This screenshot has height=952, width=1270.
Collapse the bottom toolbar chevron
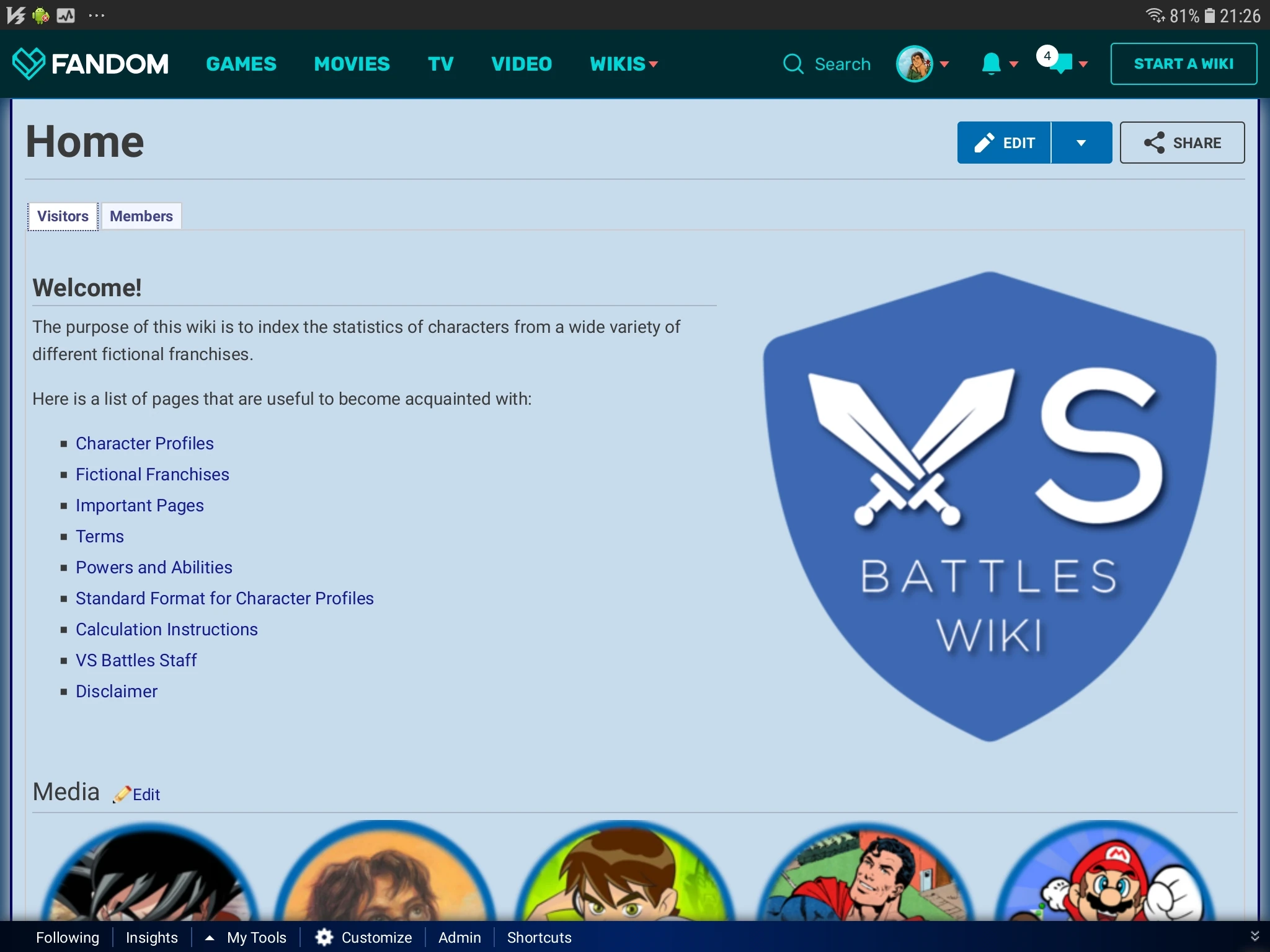pos(1254,937)
